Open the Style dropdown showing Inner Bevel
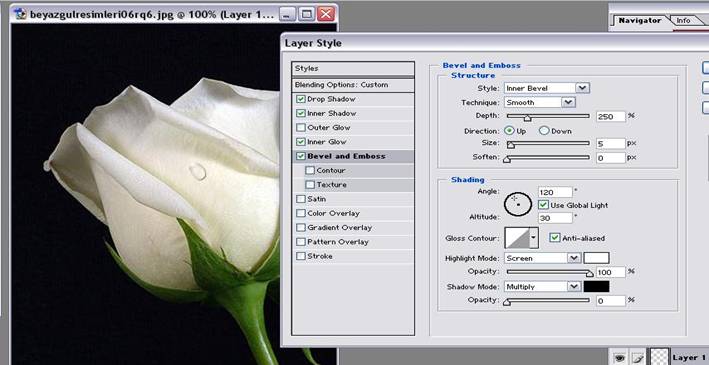 547,88
